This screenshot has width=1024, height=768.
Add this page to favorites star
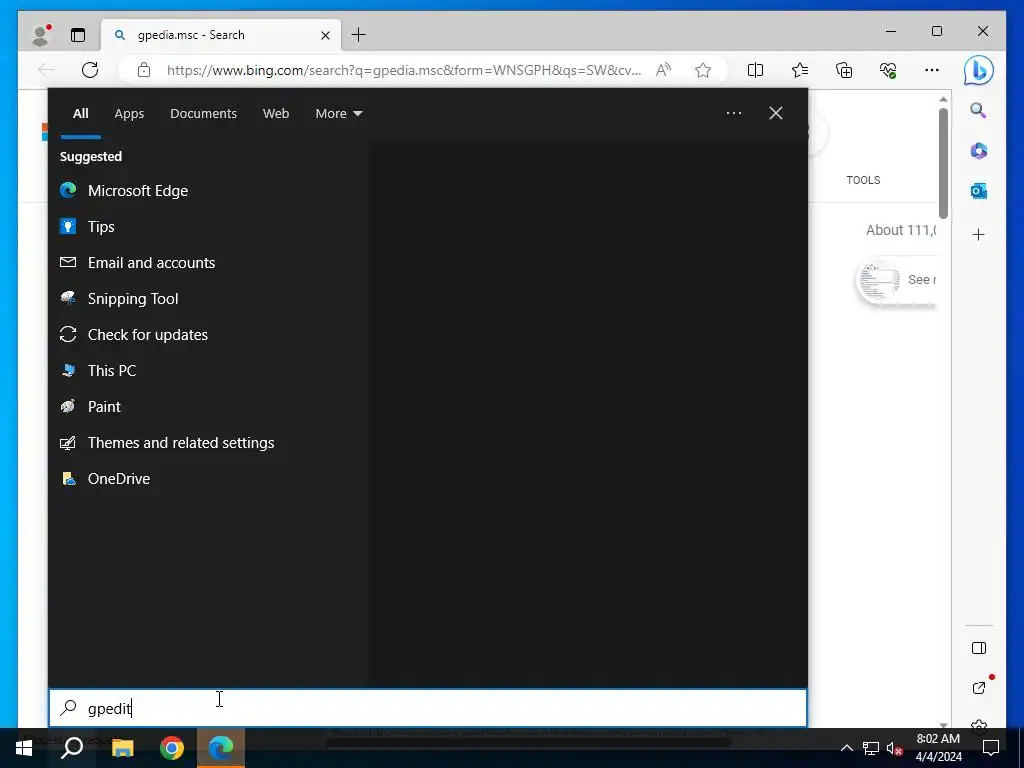[x=703, y=70]
